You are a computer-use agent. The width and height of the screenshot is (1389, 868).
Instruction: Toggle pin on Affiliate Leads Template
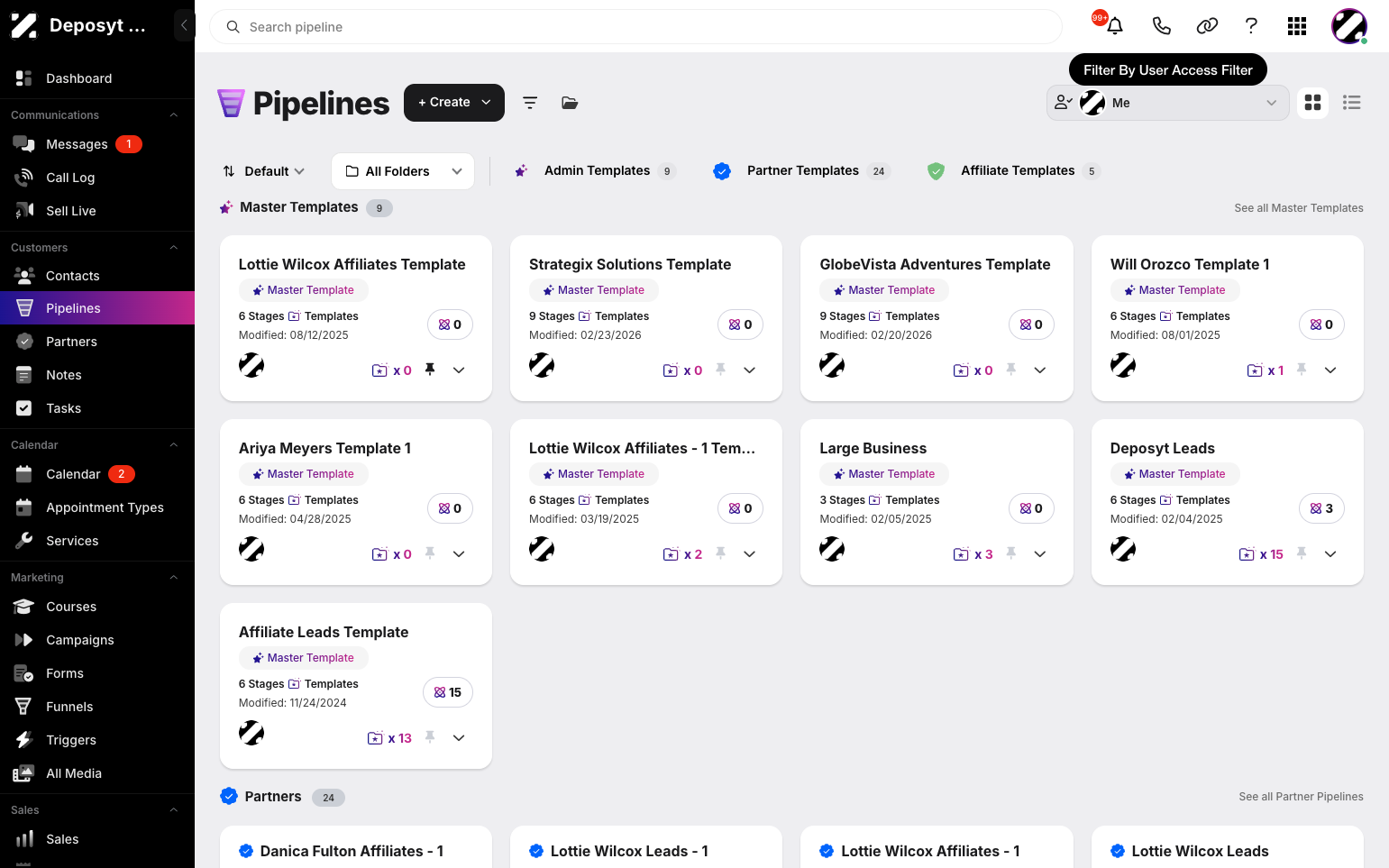[x=430, y=737]
